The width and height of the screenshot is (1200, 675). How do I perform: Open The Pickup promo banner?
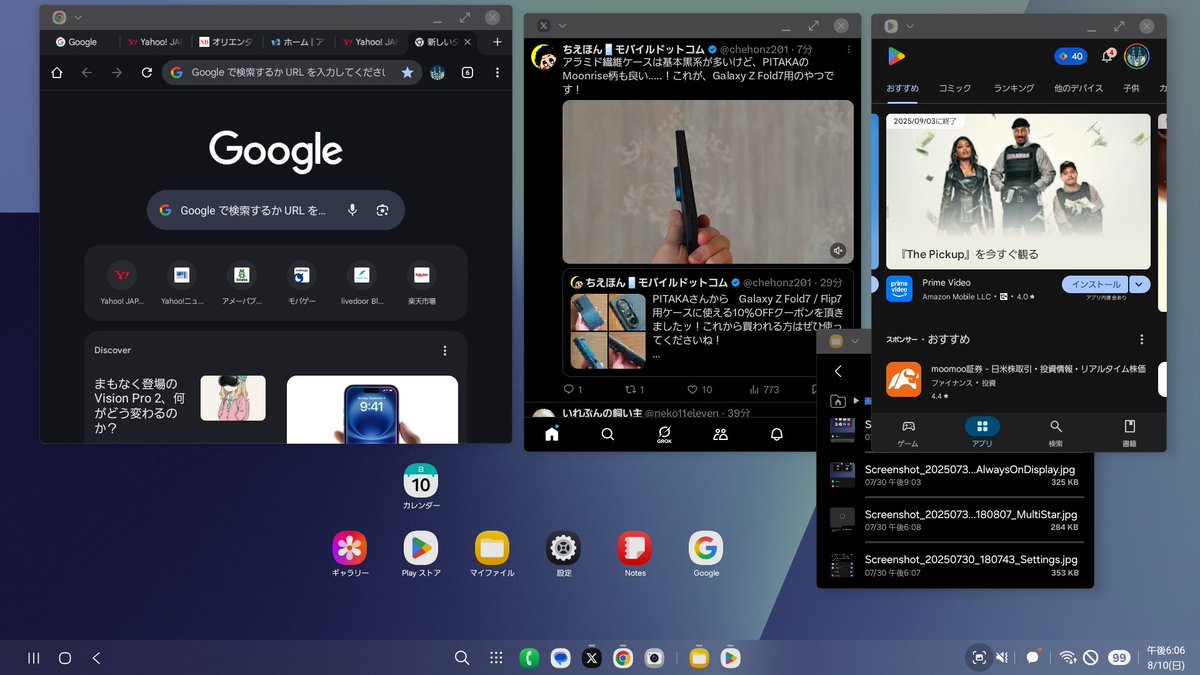point(1018,190)
